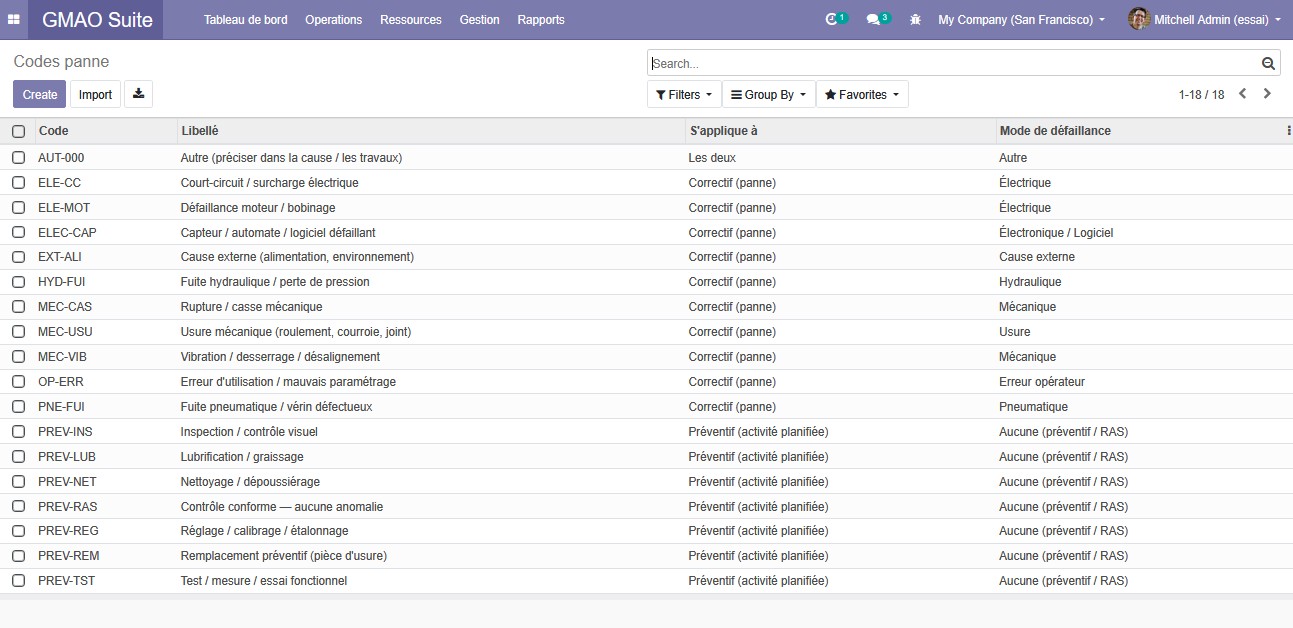The image size is (1293, 628).
Task: Open the Gestion menu
Action: [x=479, y=19]
